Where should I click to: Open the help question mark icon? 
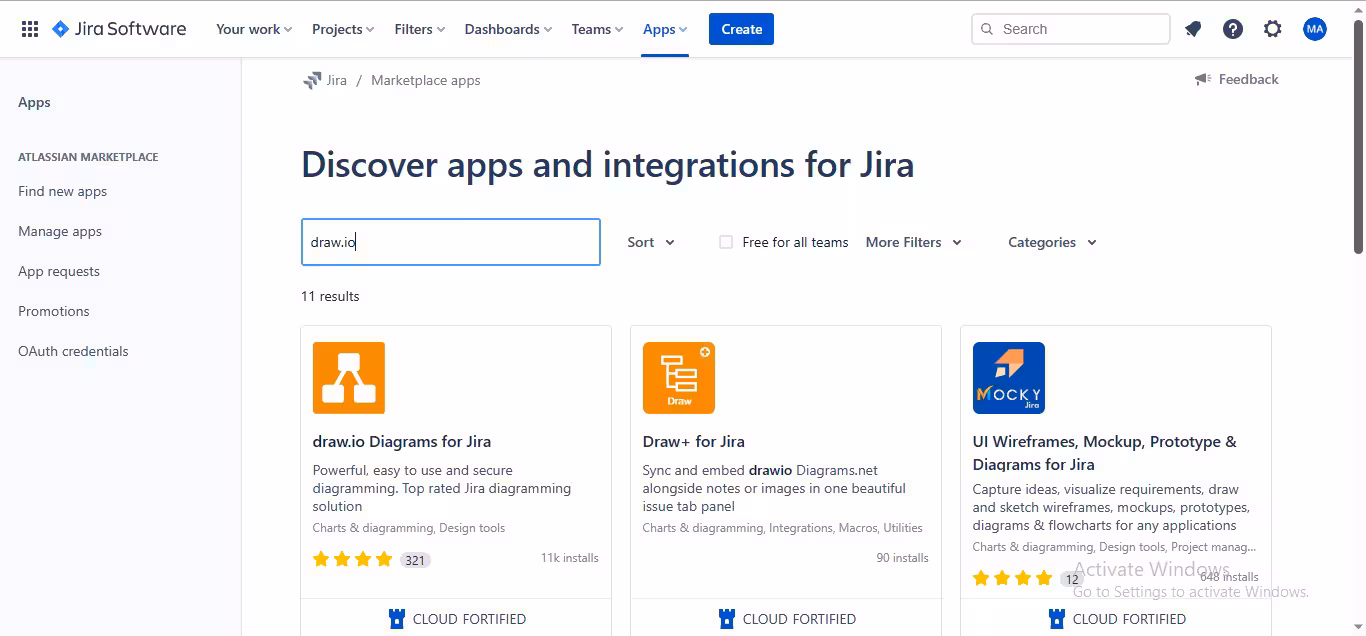pyautogui.click(x=1233, y=29)
